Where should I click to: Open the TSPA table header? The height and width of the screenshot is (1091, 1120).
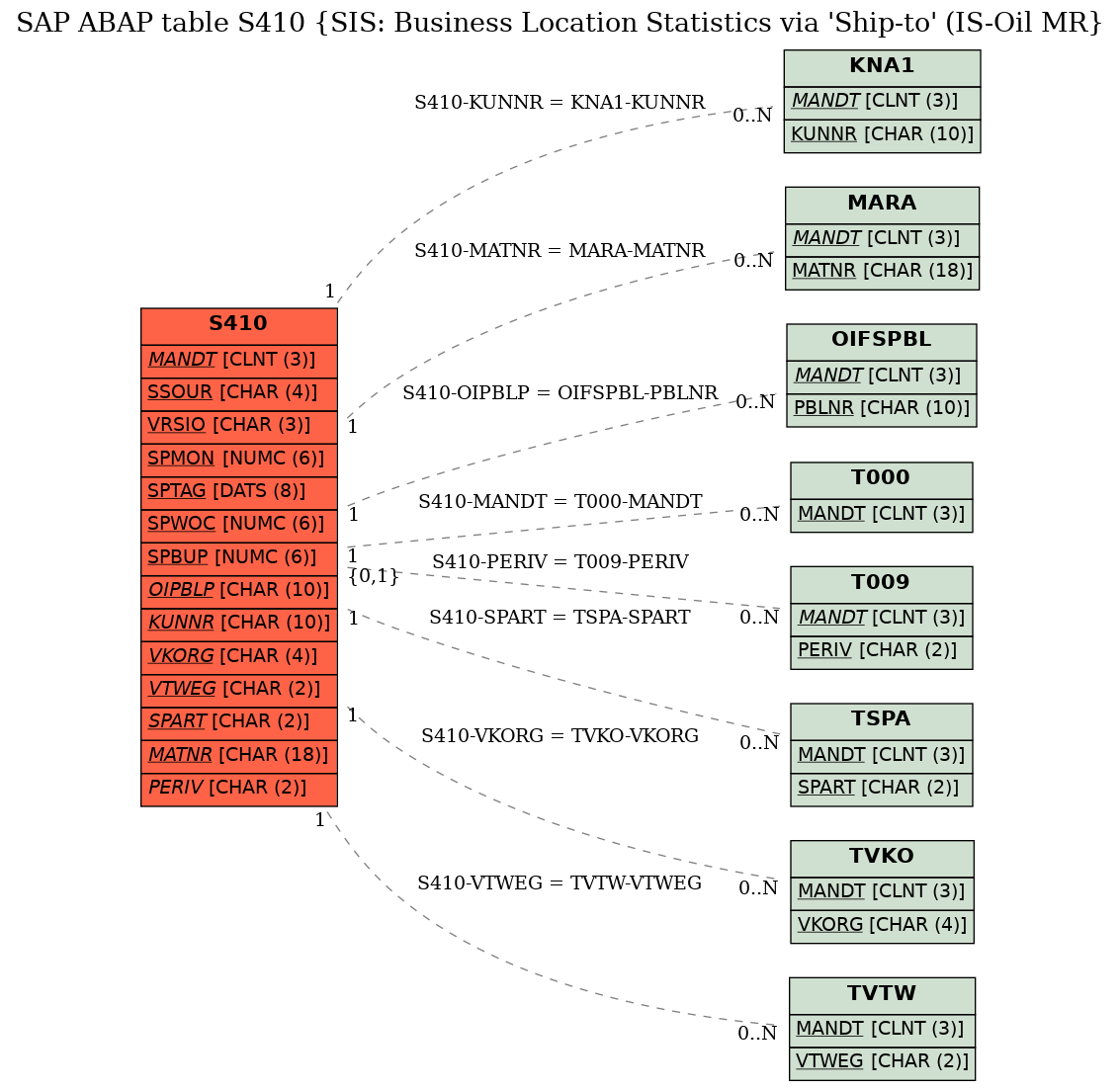point(882,720)
